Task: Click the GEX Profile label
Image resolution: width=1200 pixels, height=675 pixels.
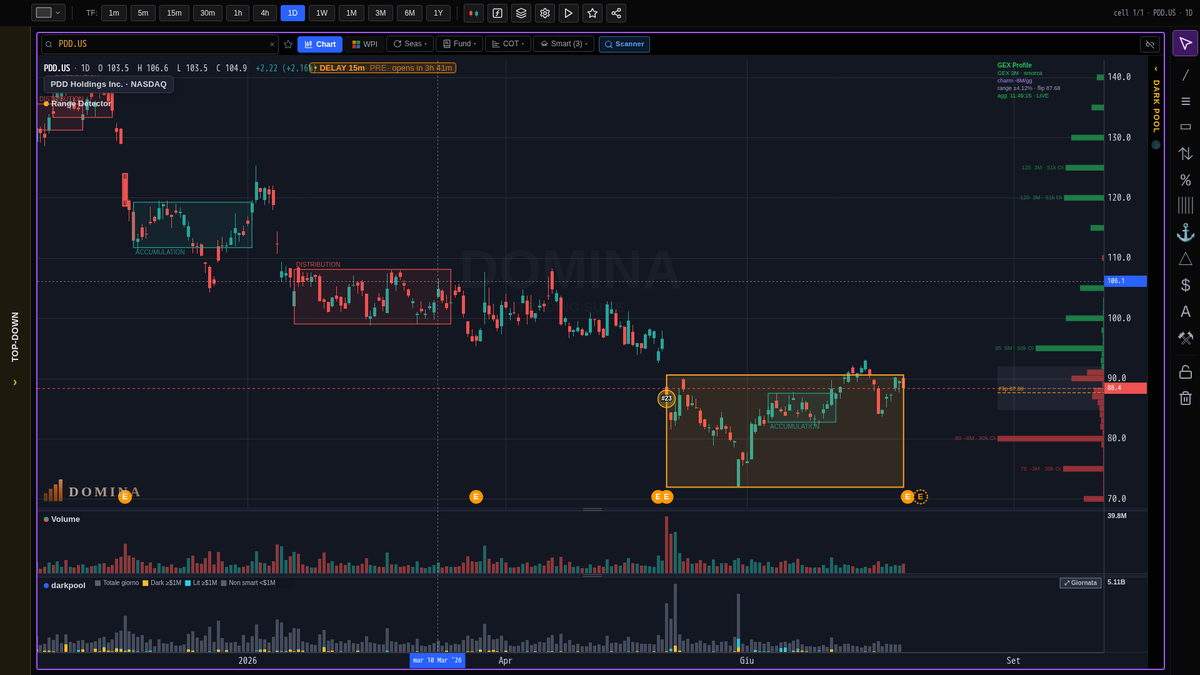Action: [1014, 65]
